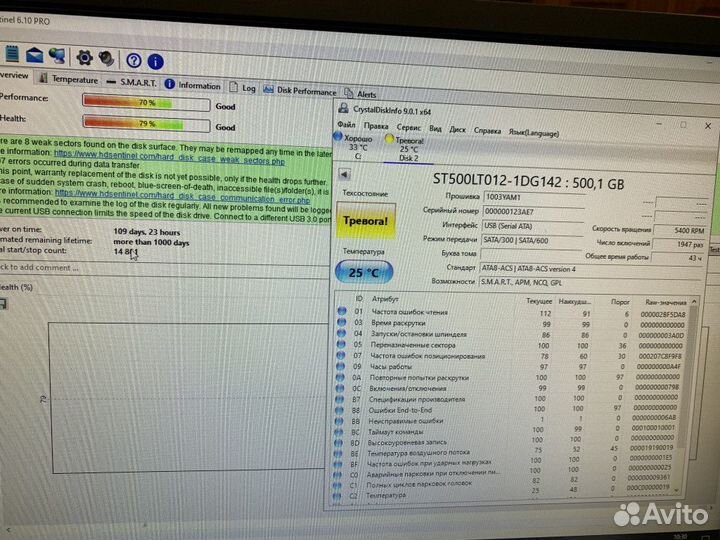Click the speaker sound icon in Hard Disk Sentinel toolbar

(107, 59)
